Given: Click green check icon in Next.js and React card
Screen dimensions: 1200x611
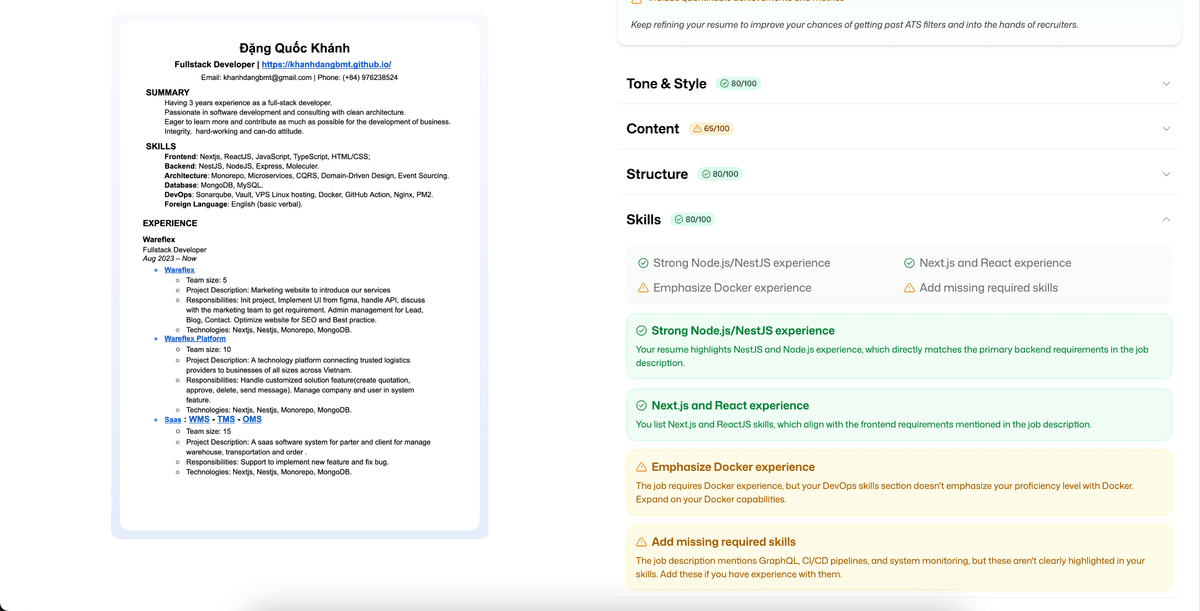Looking at the screenshot, I should pos(641,406).
